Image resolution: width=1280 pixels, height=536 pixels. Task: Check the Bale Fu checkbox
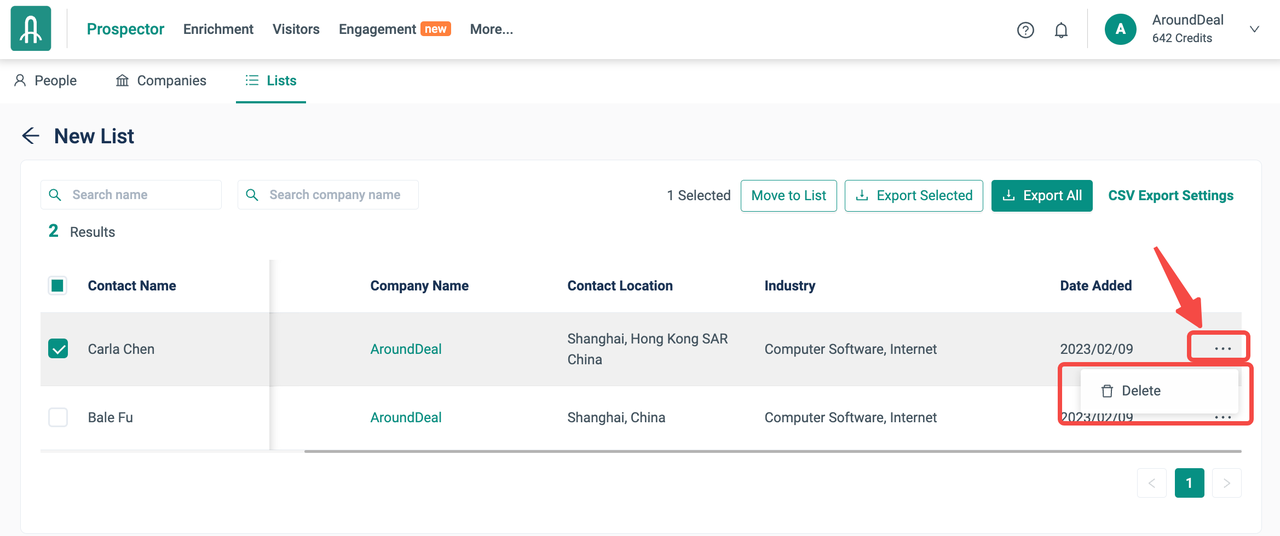point(58,417)
